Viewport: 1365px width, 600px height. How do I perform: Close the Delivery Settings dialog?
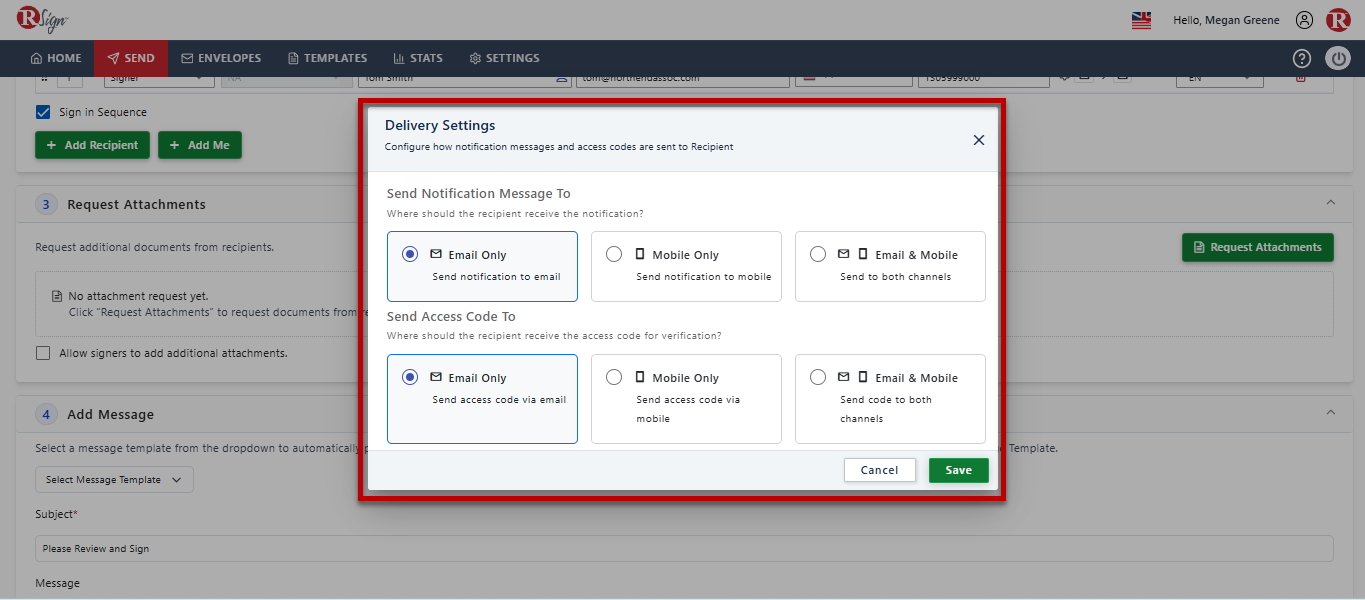[x=979, y=140]
